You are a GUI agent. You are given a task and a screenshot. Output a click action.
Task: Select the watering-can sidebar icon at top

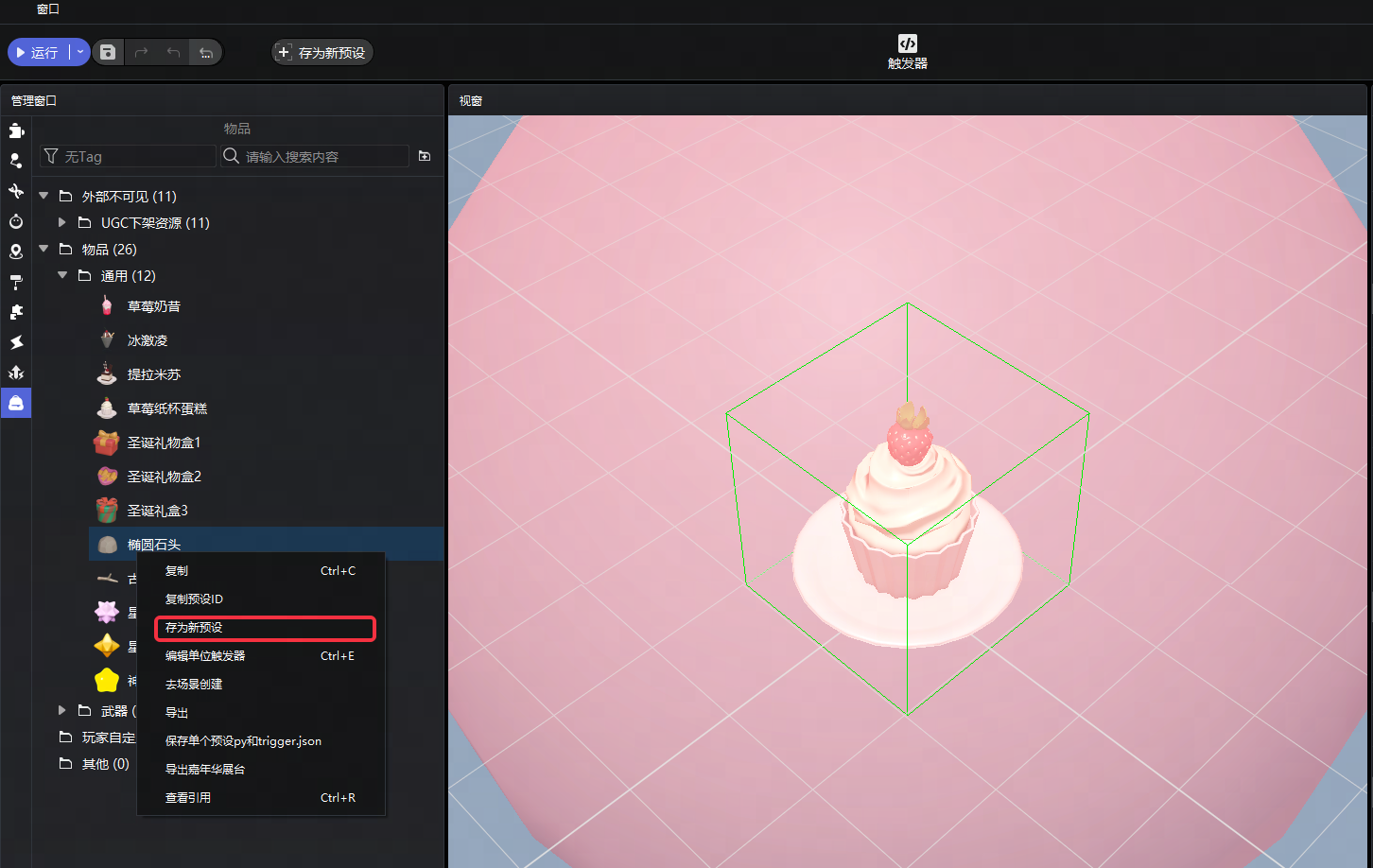(x=16, y=130)
